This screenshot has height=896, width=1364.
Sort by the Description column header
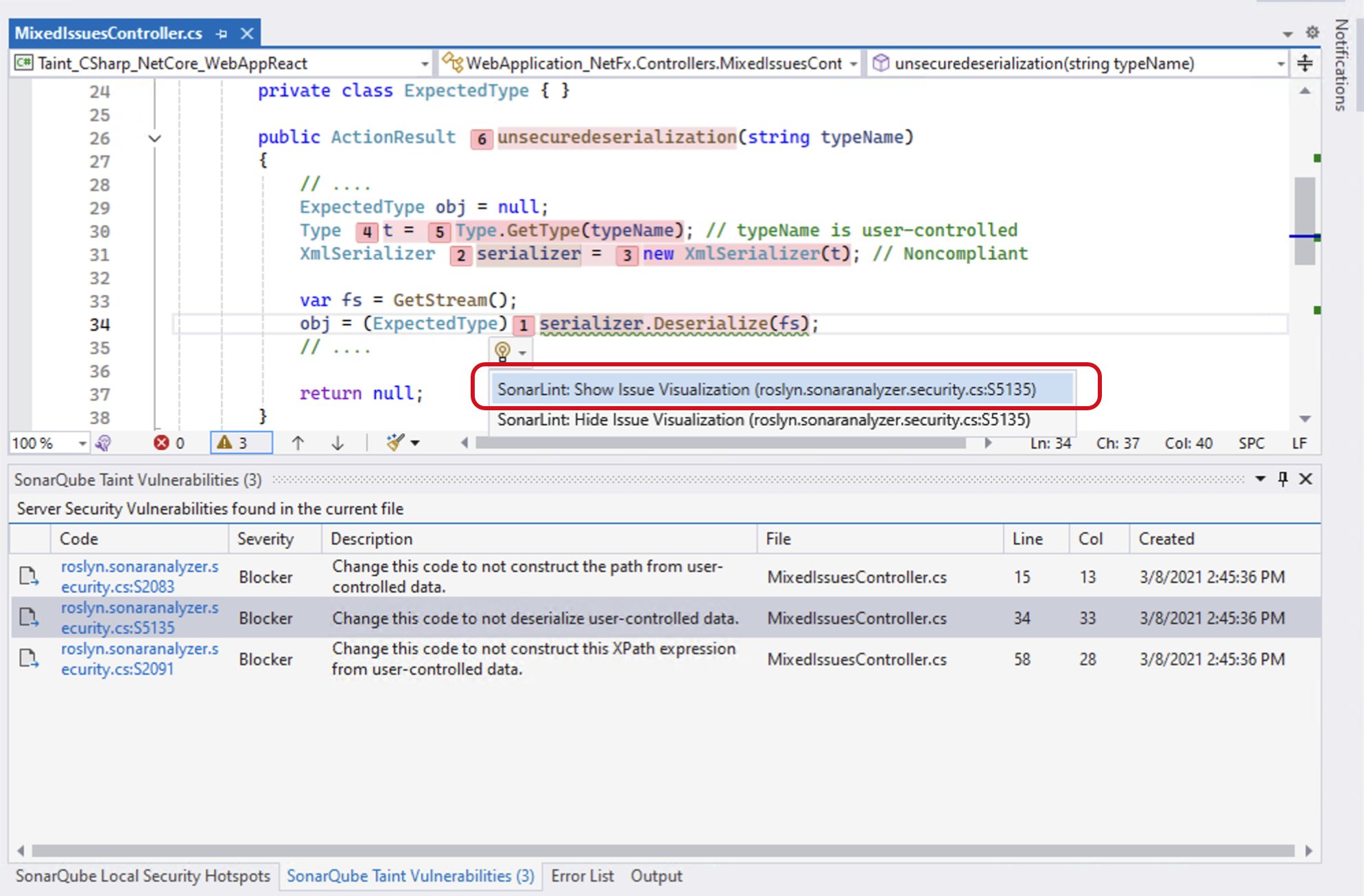[x=539, y=539]
